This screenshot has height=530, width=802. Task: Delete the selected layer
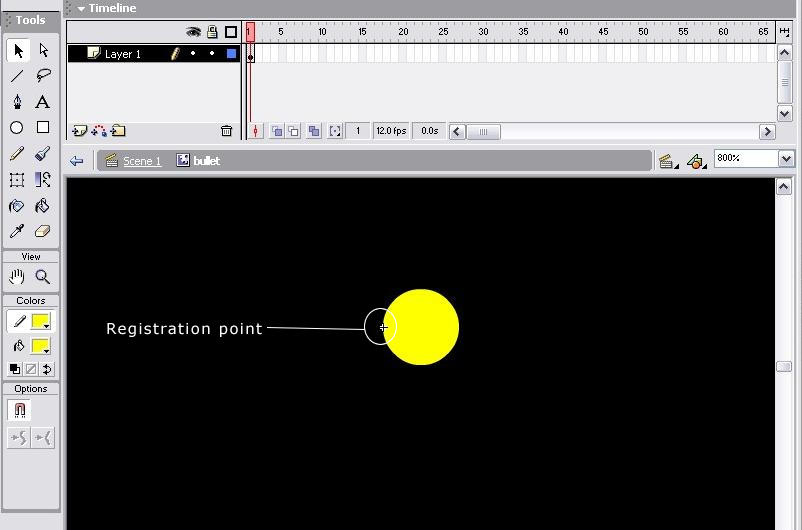pos(226,131)
